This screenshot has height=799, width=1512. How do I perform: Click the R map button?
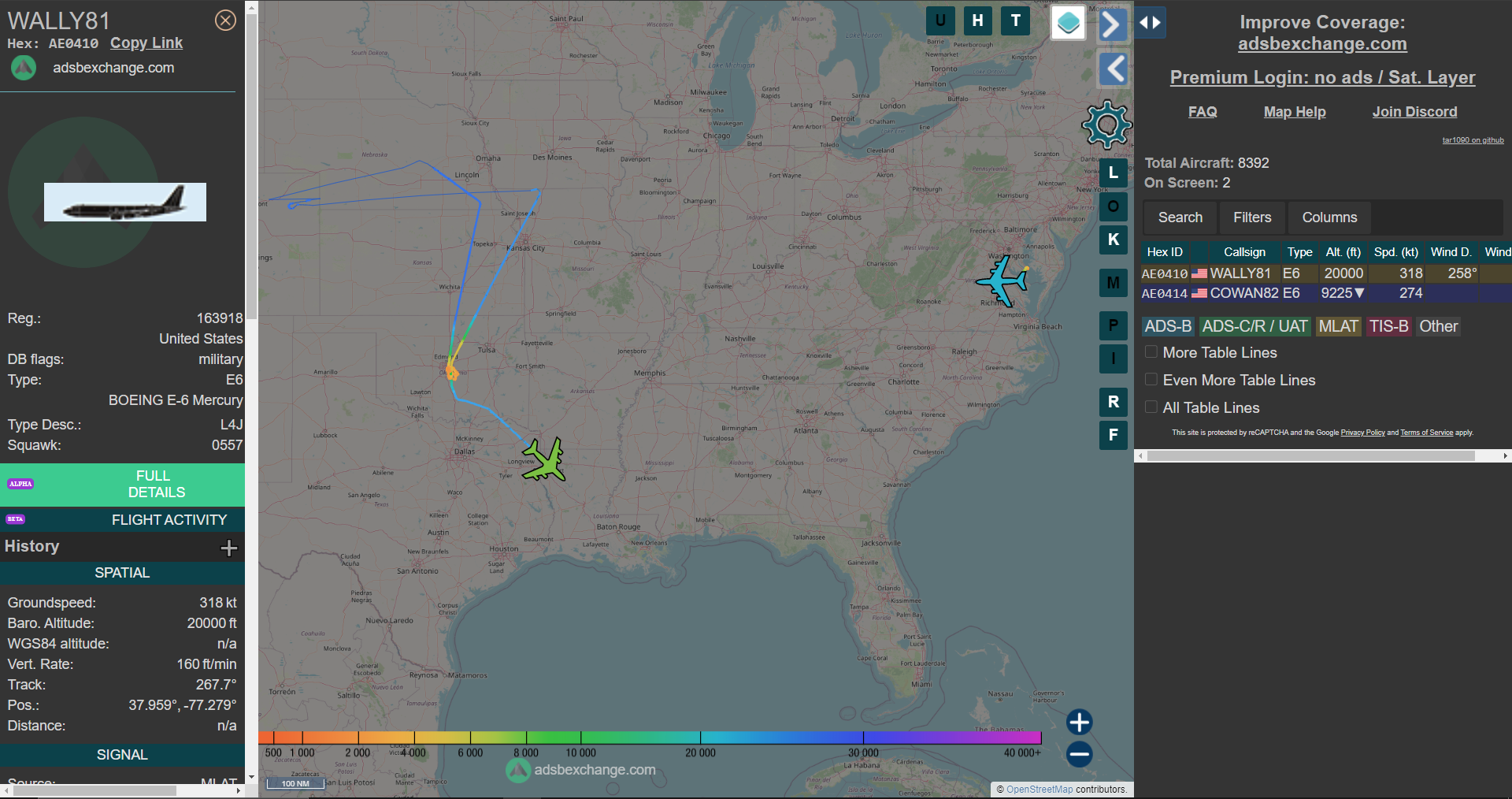(1114, 402)
